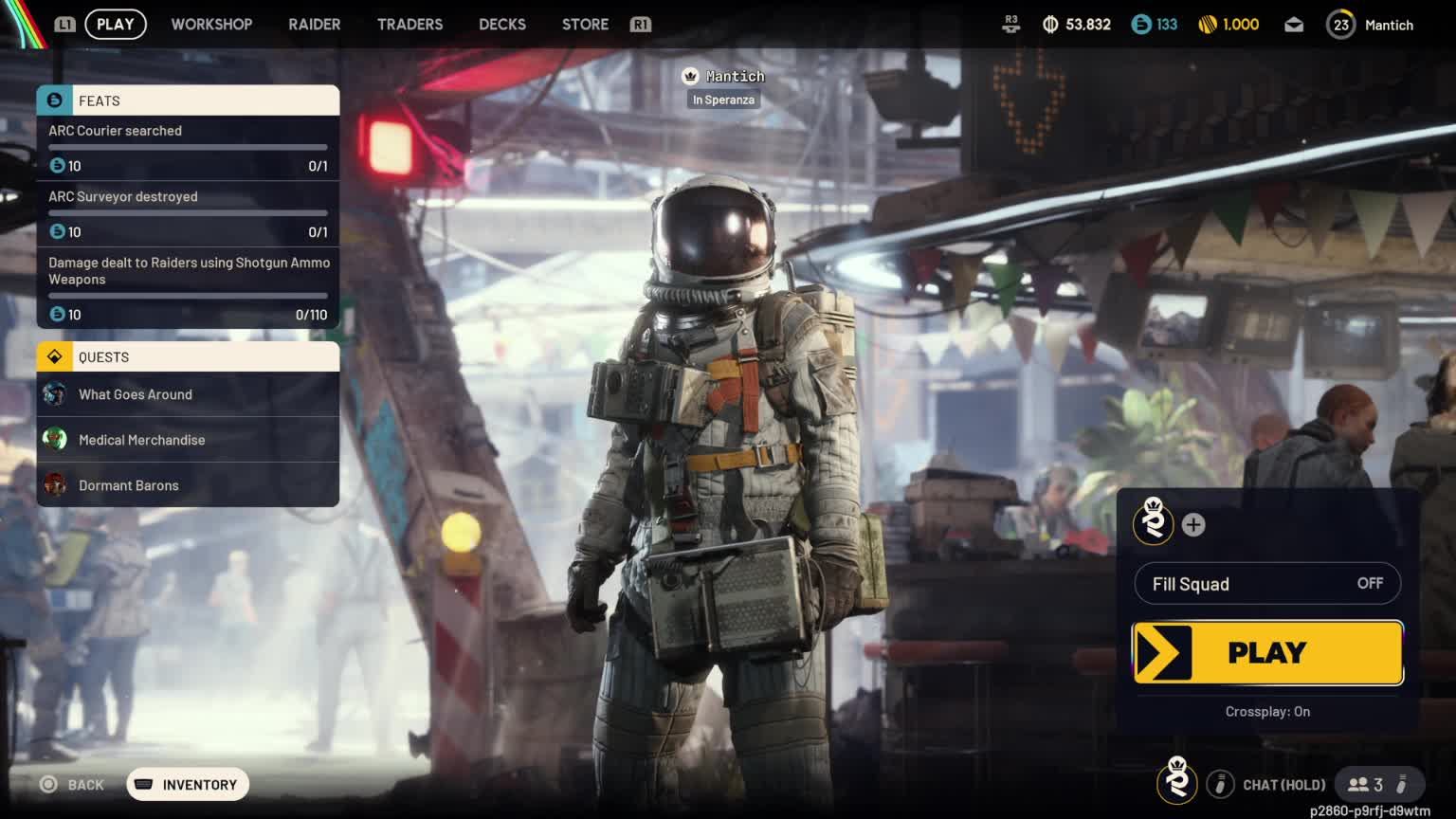This screenshot has width=1456, height=819.
Task: Add a squad member with the plus icon
Action: click(1193, 525)
